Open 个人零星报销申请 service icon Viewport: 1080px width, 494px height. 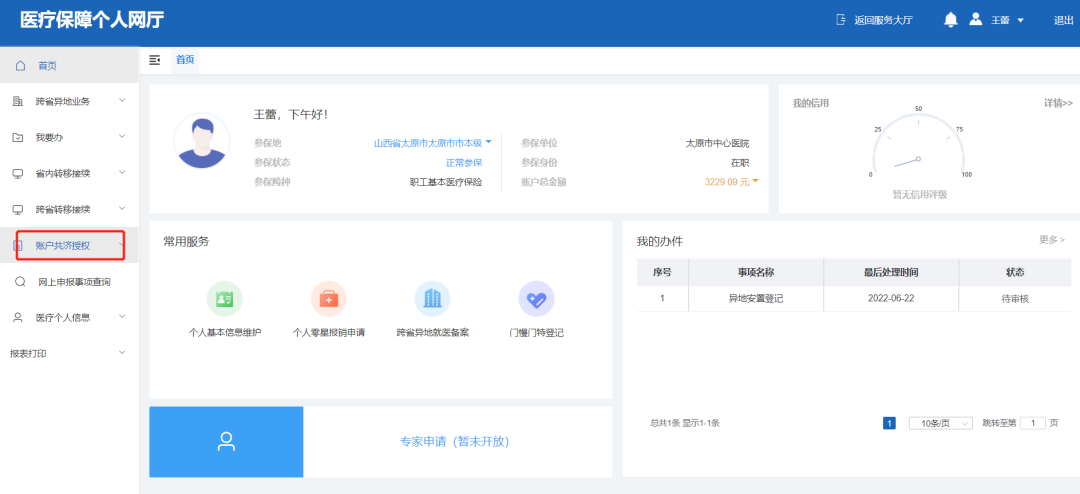pos(328,298)
